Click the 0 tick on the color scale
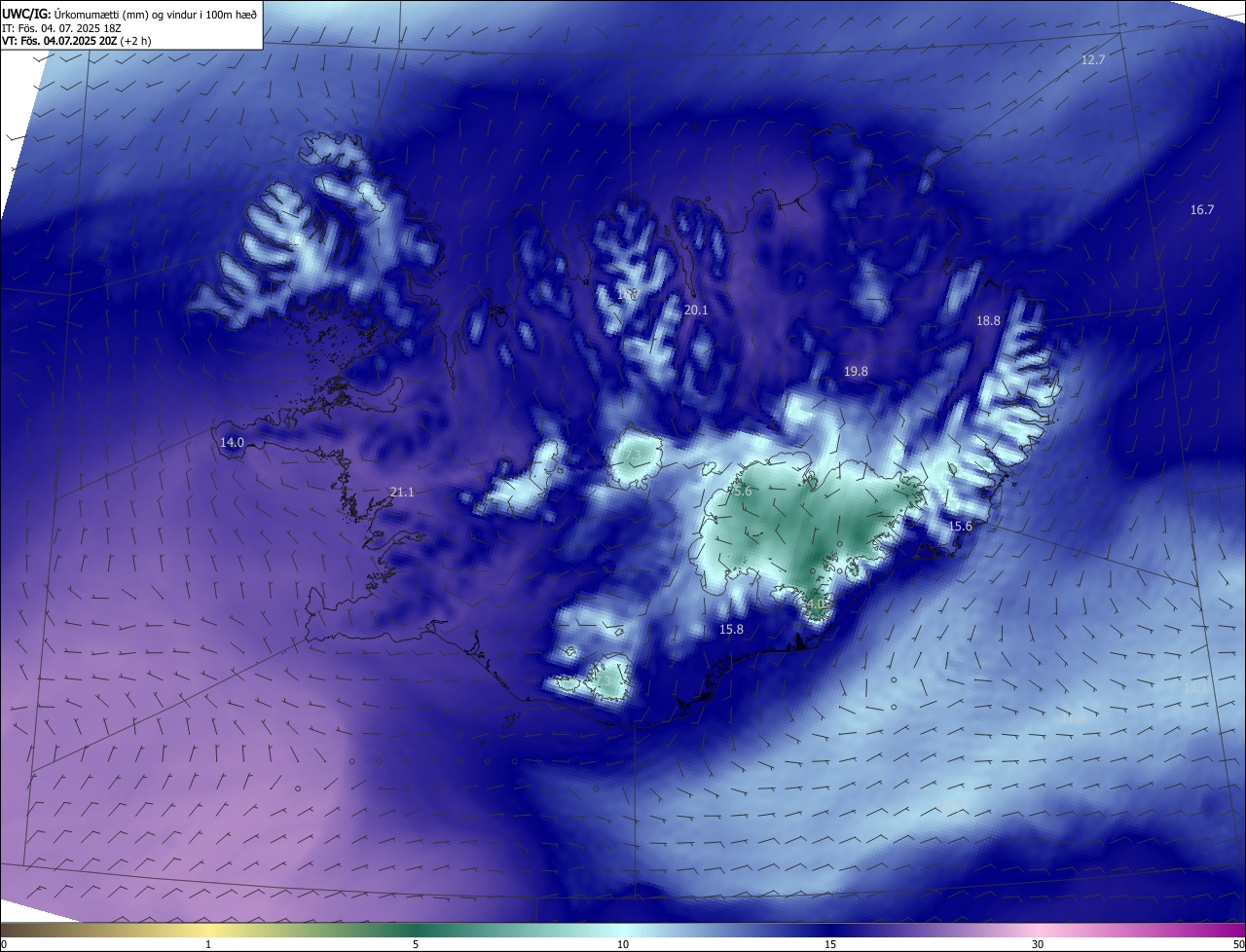 [4, 944]
